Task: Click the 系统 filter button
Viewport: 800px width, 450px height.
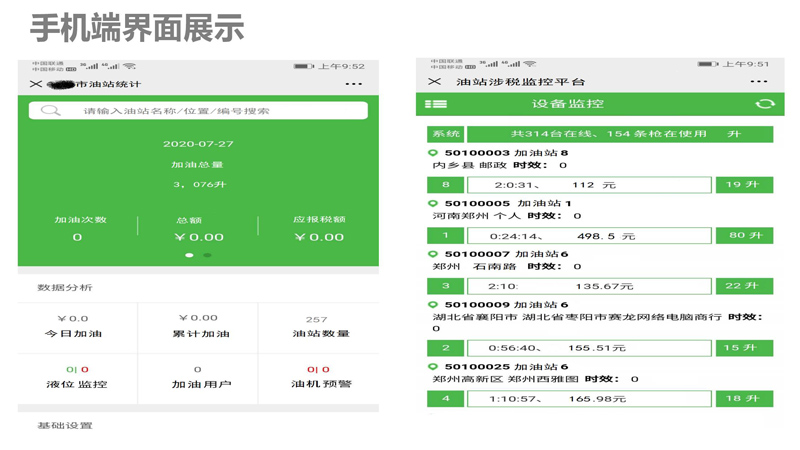Action: click(445, 134)
